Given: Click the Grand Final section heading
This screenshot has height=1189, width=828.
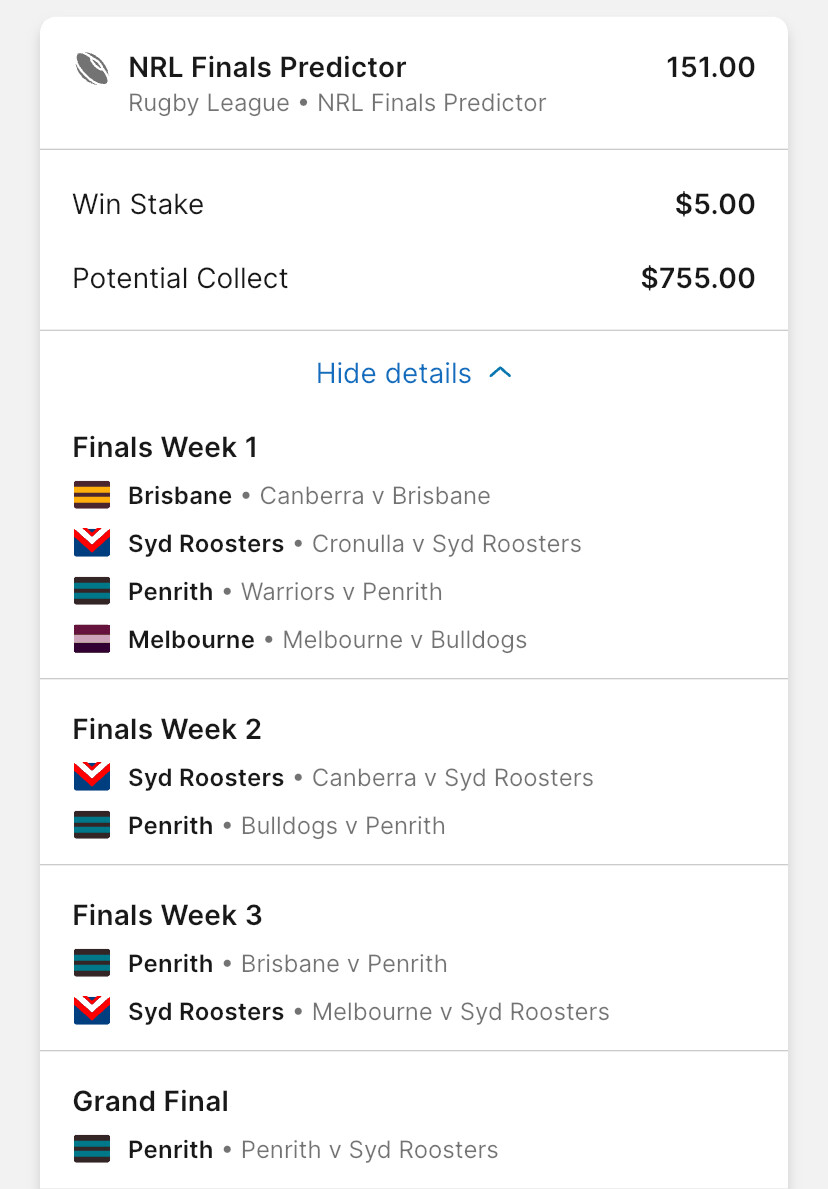Looking at the screenshot, I should click(151, 1102).
